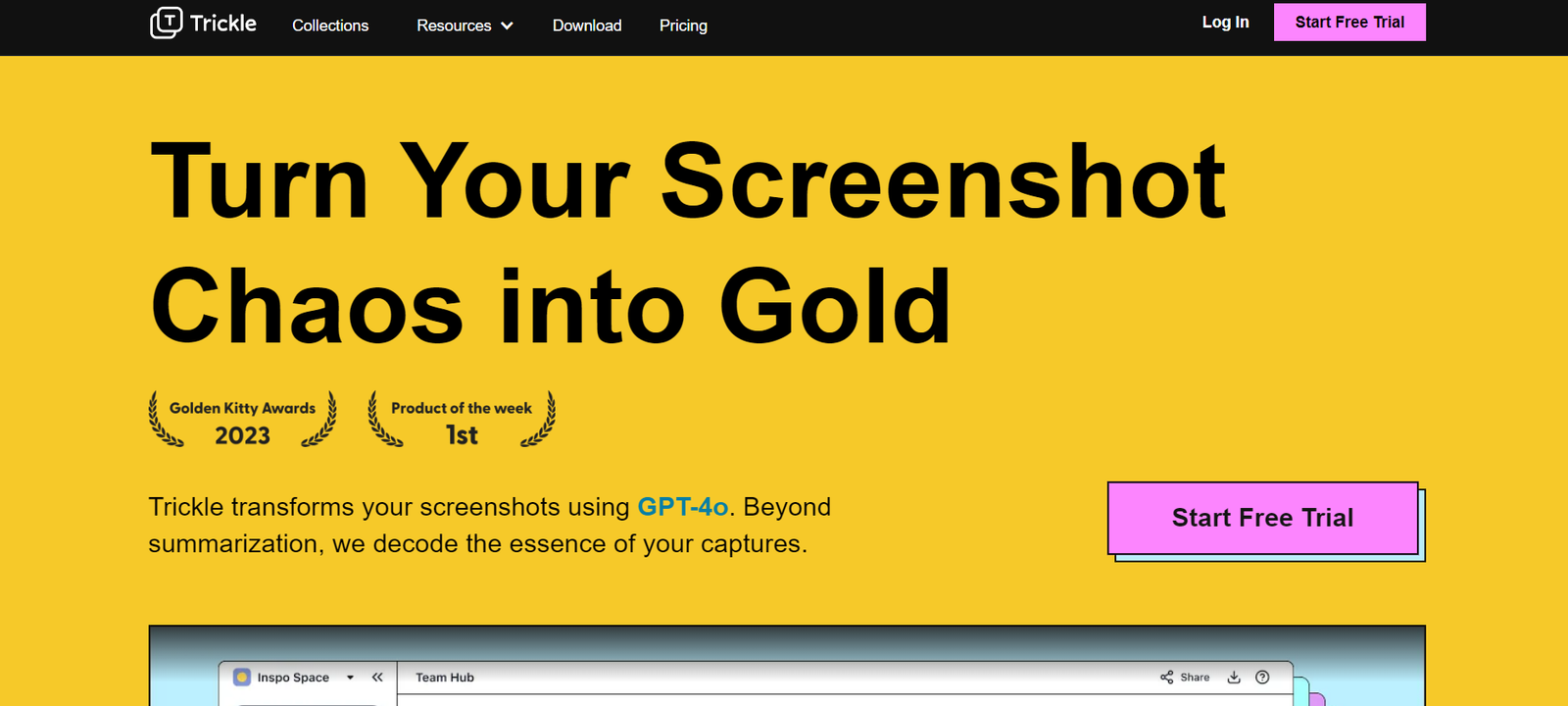Screen dimensions: 1568x706
Task: Click the Trickle brand name text
Action: (223, 24)
